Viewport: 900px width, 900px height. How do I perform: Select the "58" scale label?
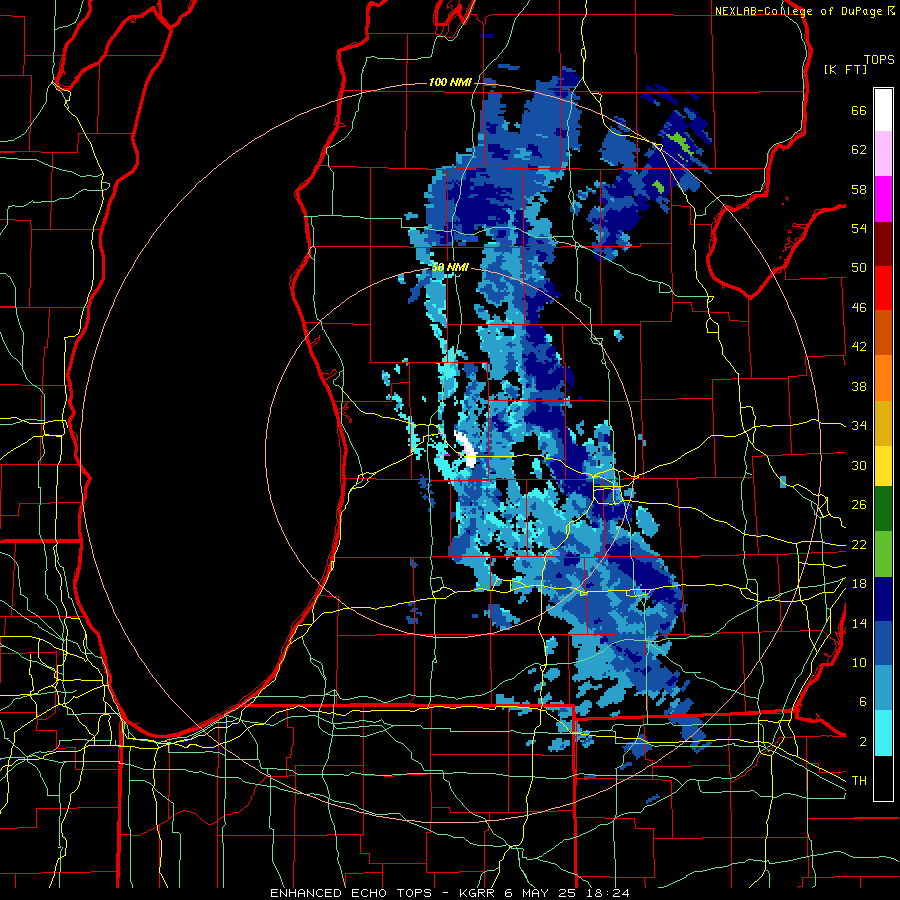click(x=859, y=189)
